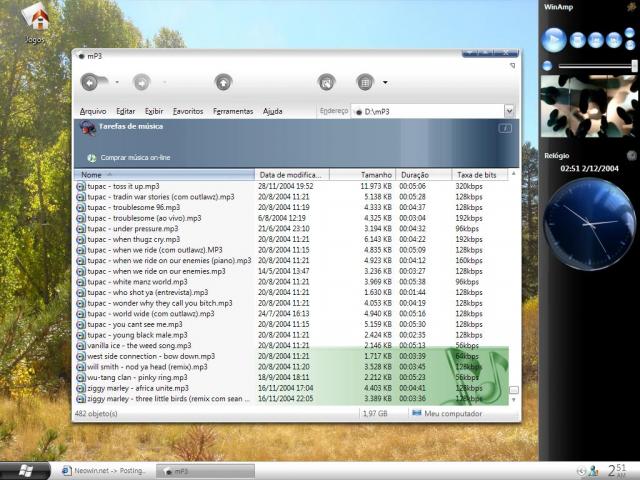Open the Editar menu
This screenshot has height=480, width=640.
[125, 111]
